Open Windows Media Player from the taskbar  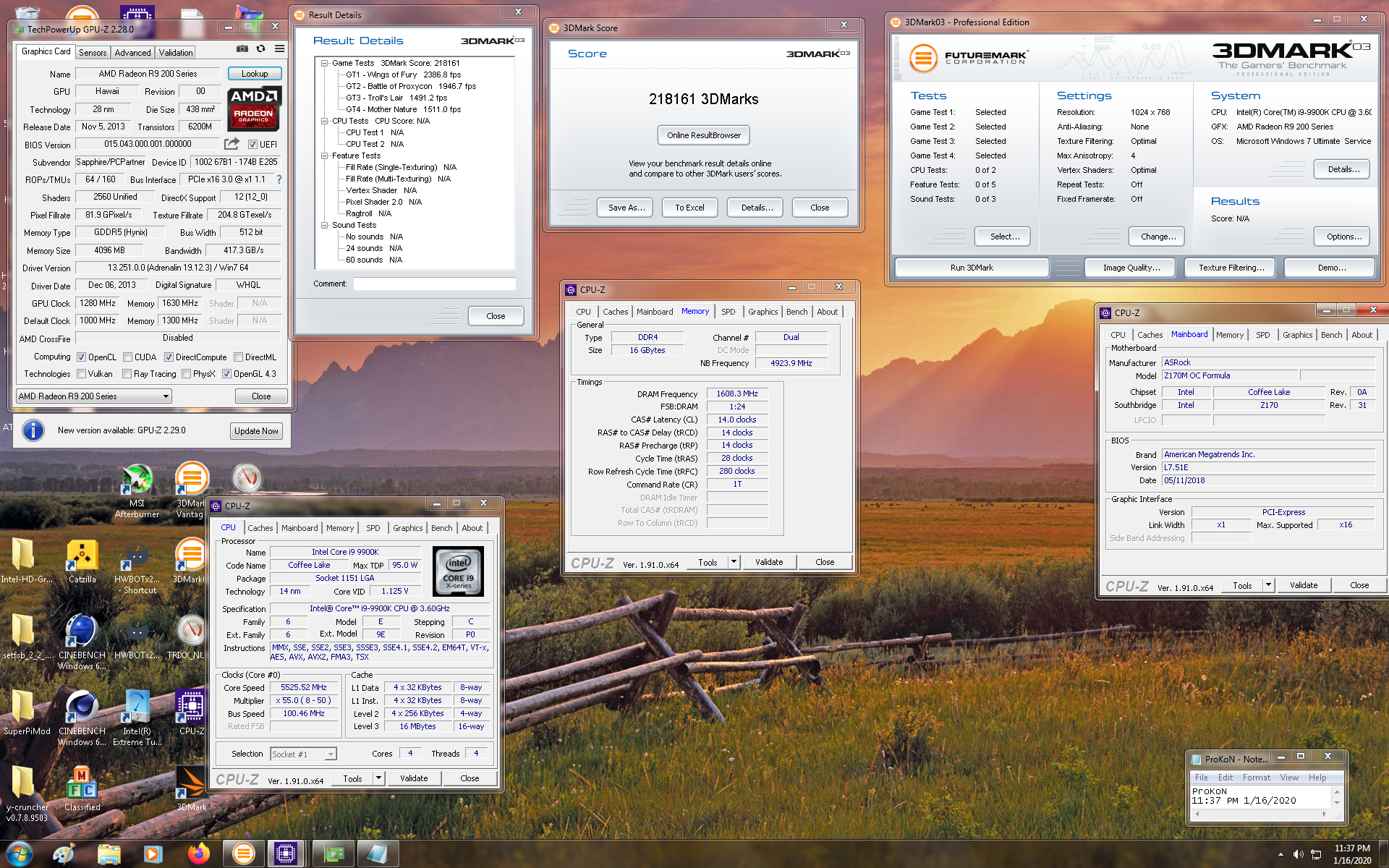pos(153,854)
